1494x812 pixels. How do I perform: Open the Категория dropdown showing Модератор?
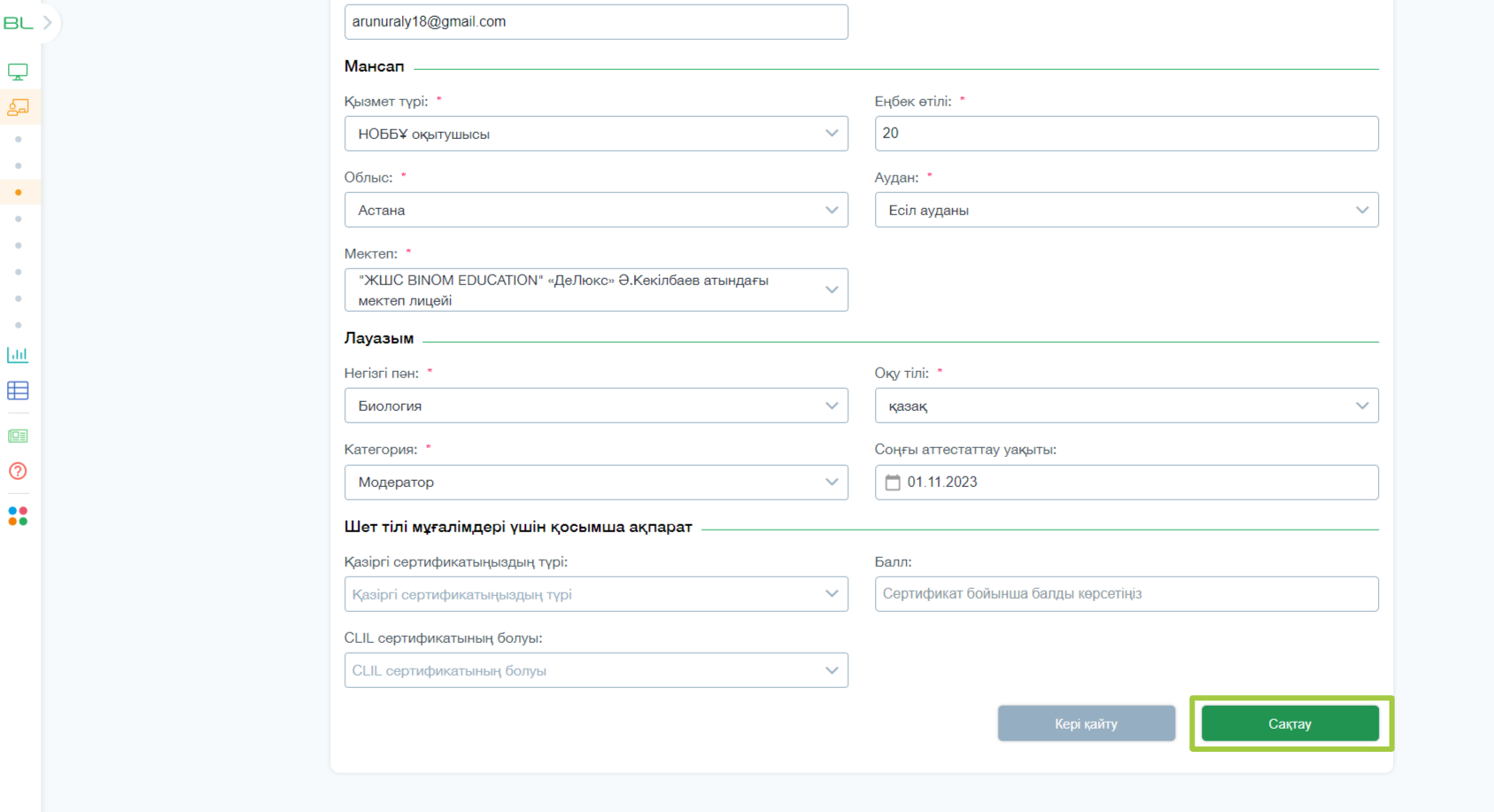click(596, 483)
